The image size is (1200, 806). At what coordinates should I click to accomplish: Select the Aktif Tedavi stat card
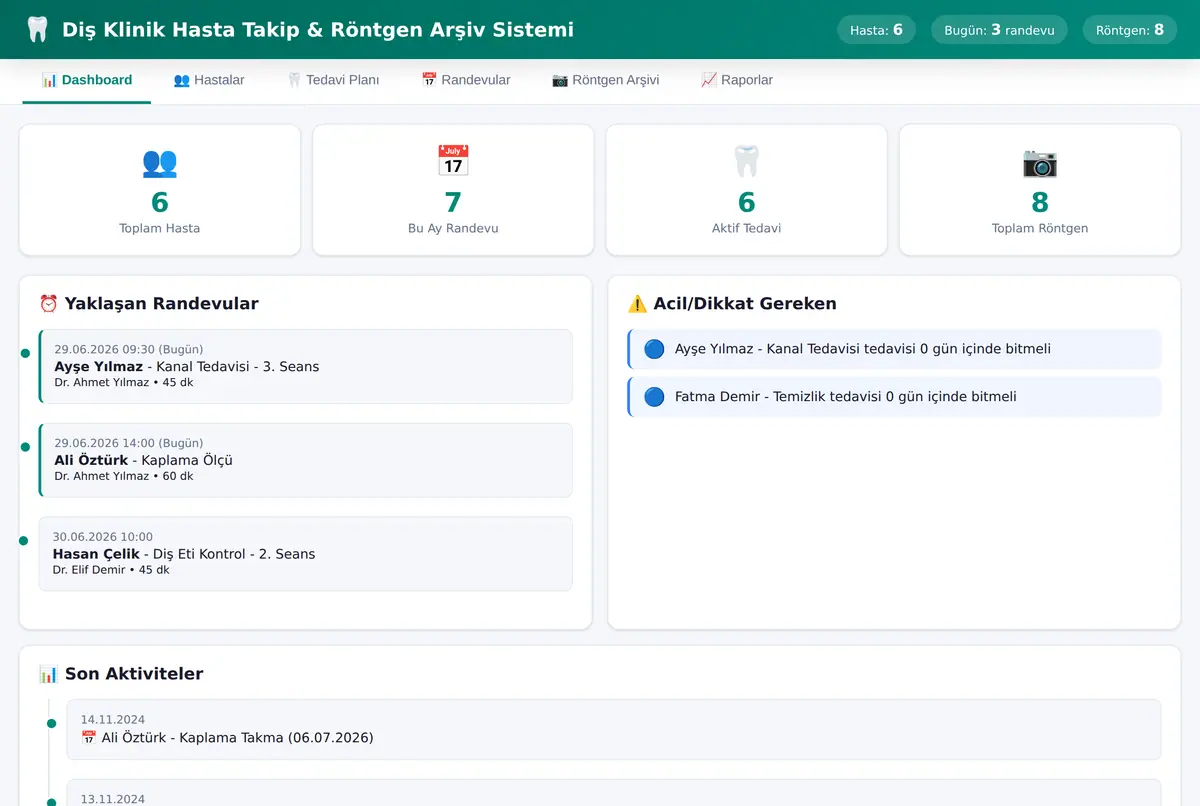[x=746, y=190]
